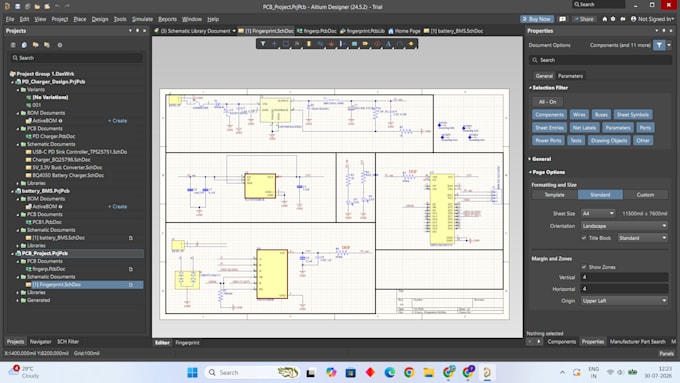680x383 pixels.
Task: Open Microsoft Edge from taskbar
Action: [x=389, y=372]
